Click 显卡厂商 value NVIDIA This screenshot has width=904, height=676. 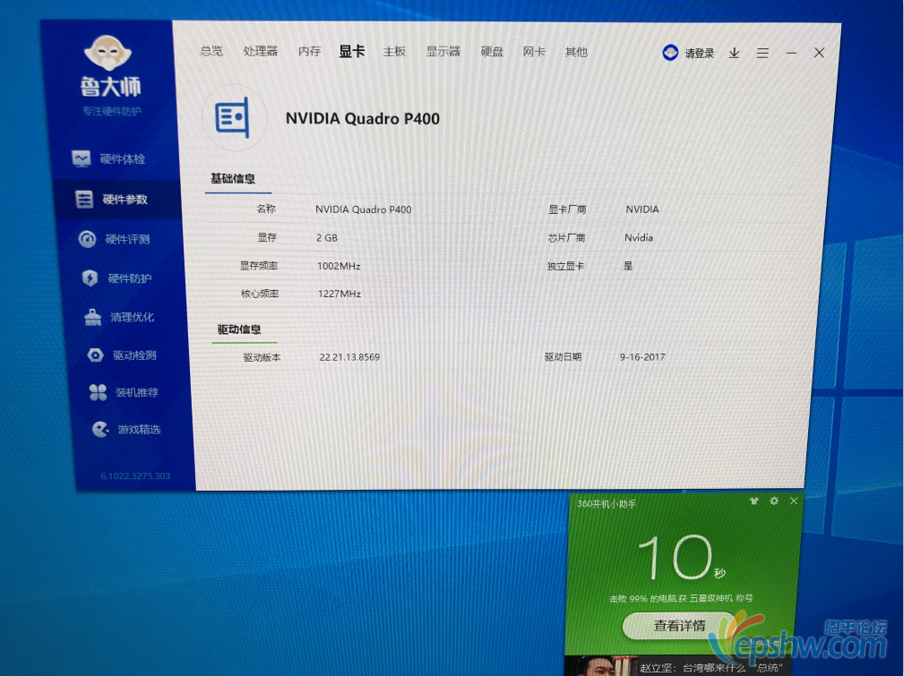point(642,209)
